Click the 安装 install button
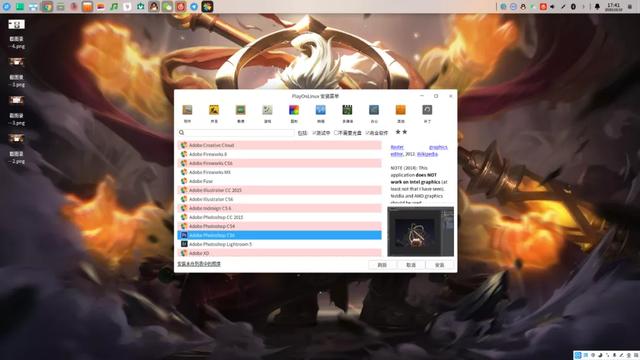 [x=440, y=265]
